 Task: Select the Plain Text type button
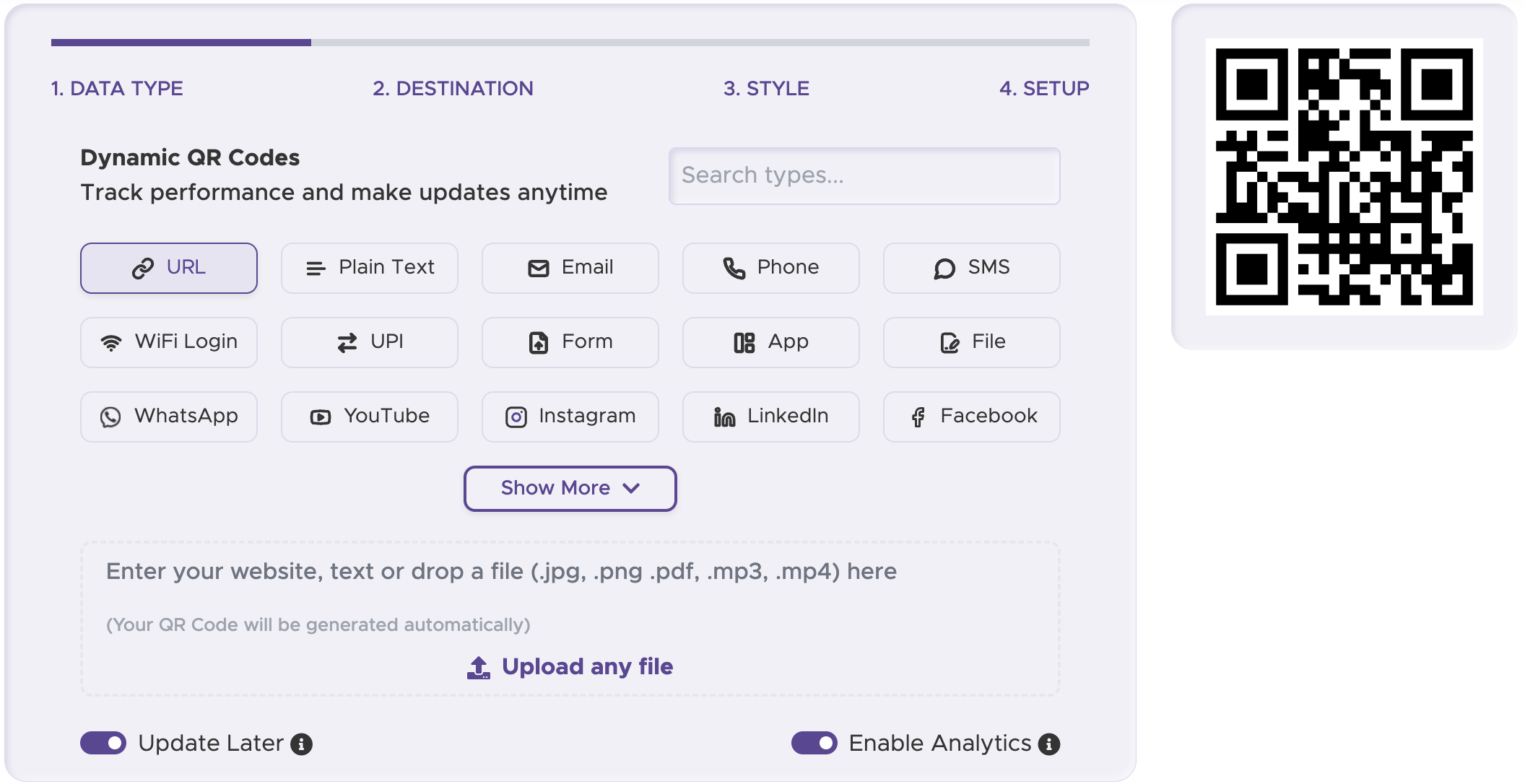tap(369, 268)
